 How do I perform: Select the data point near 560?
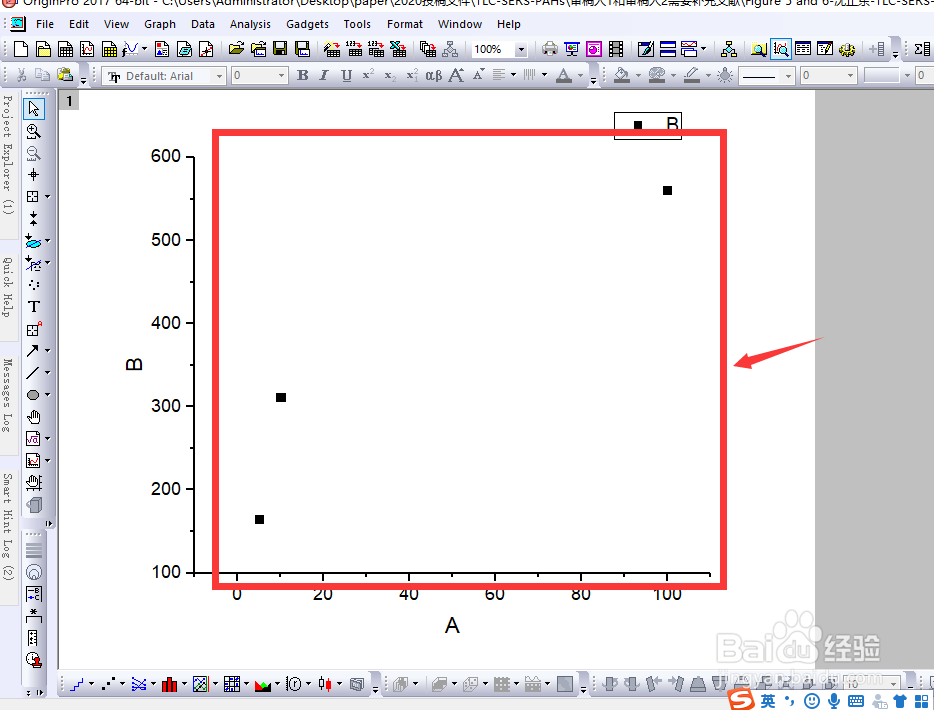(667, 191)
